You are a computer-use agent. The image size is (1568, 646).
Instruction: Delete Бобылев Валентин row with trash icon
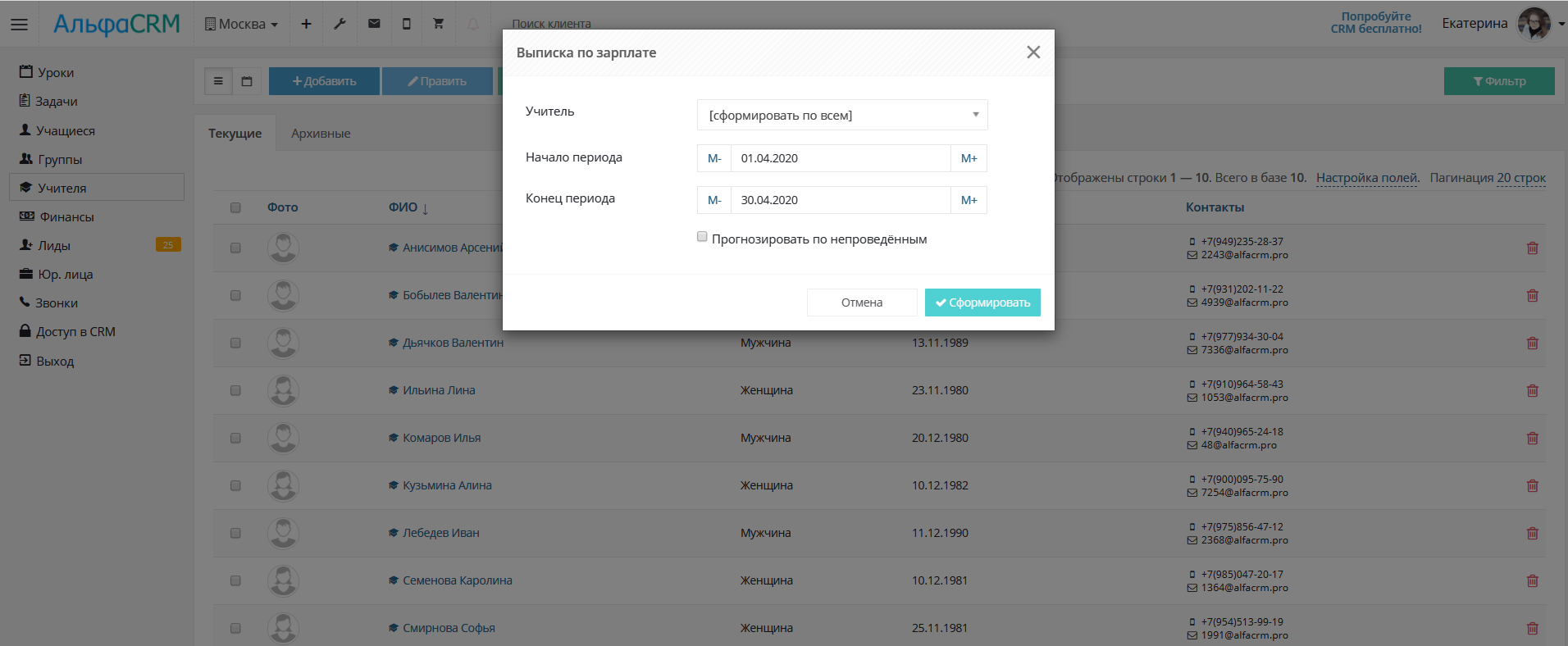point(1532,295)
